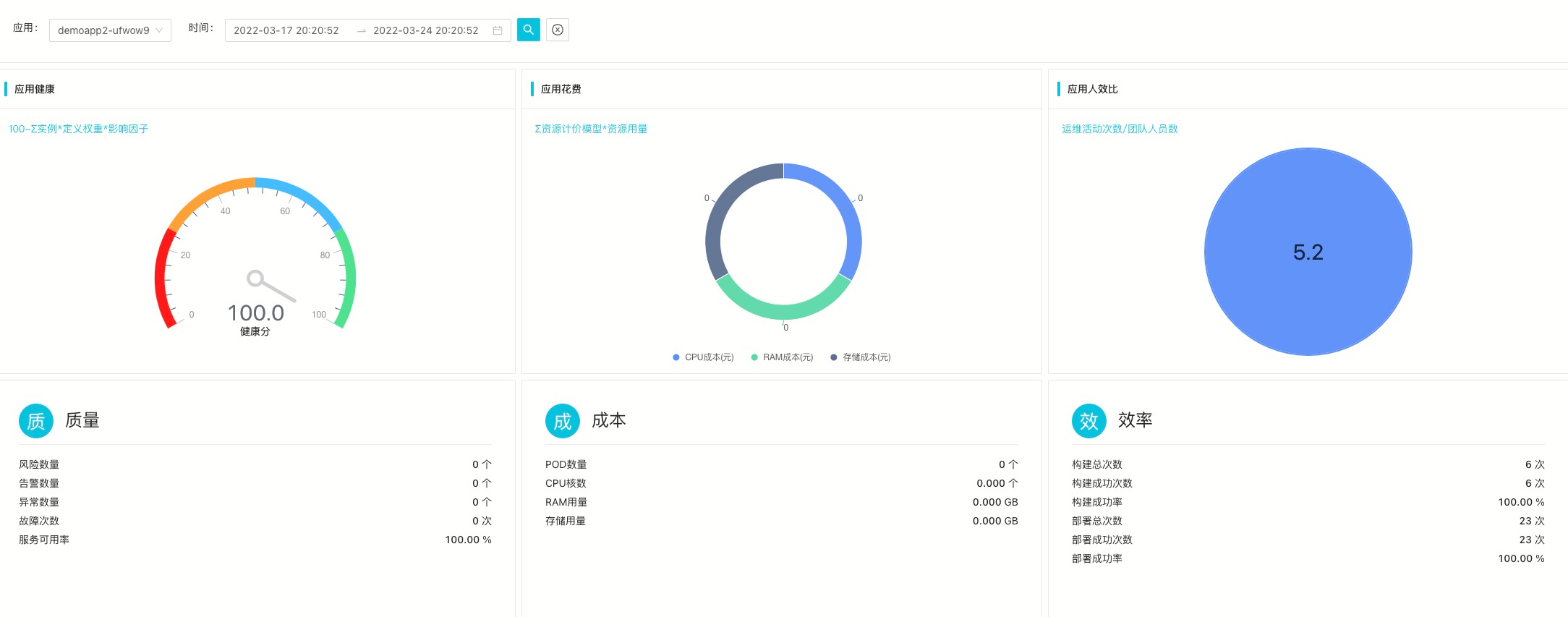Screen dimensions: 1568x617
Task: Toggle CPU成本 legend item
Action: (x=703, y=357)
